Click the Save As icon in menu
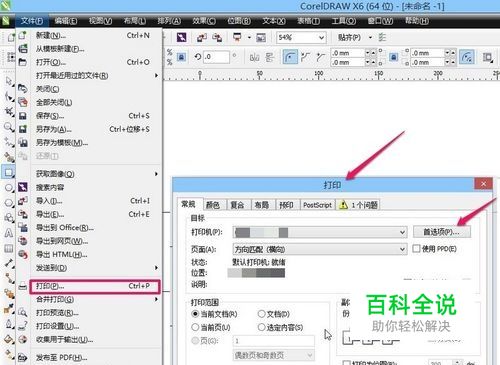The height and width of the screenshot is (365, 500). tap(22, 129)
